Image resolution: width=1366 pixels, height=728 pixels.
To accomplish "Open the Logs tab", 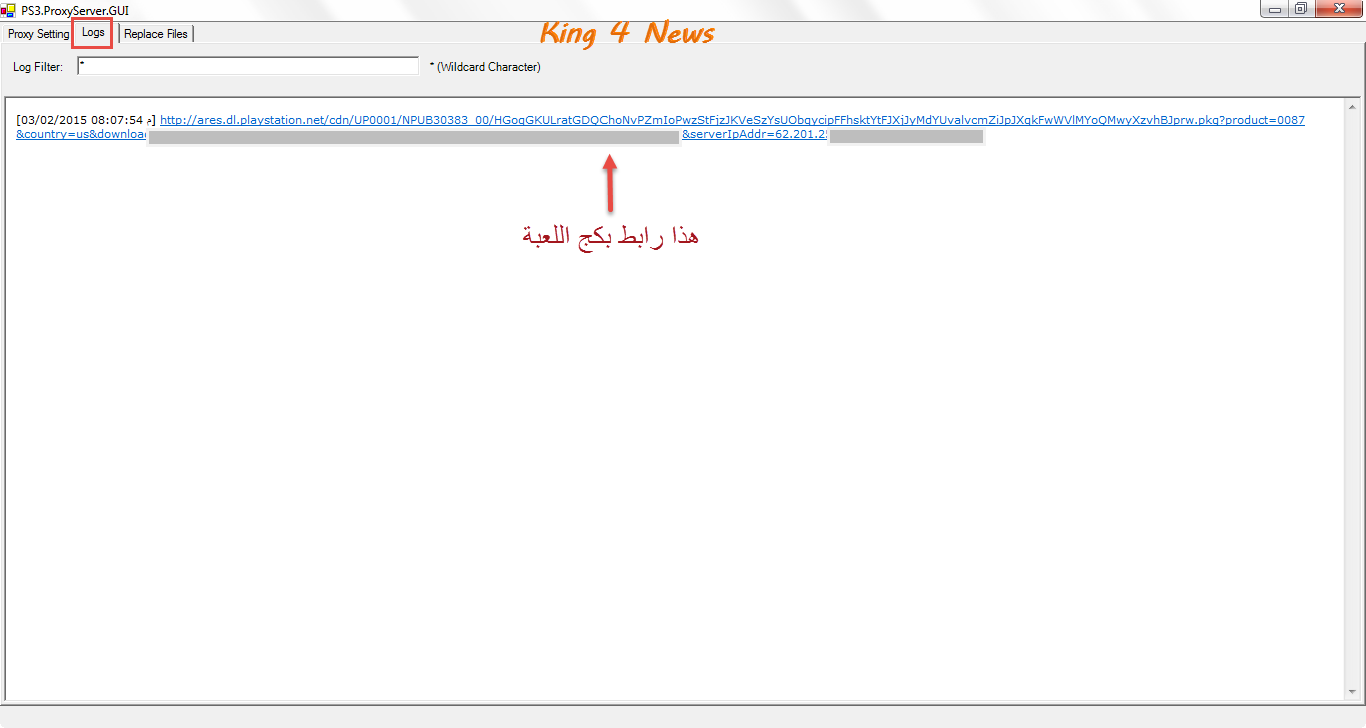I will point(93,33).
